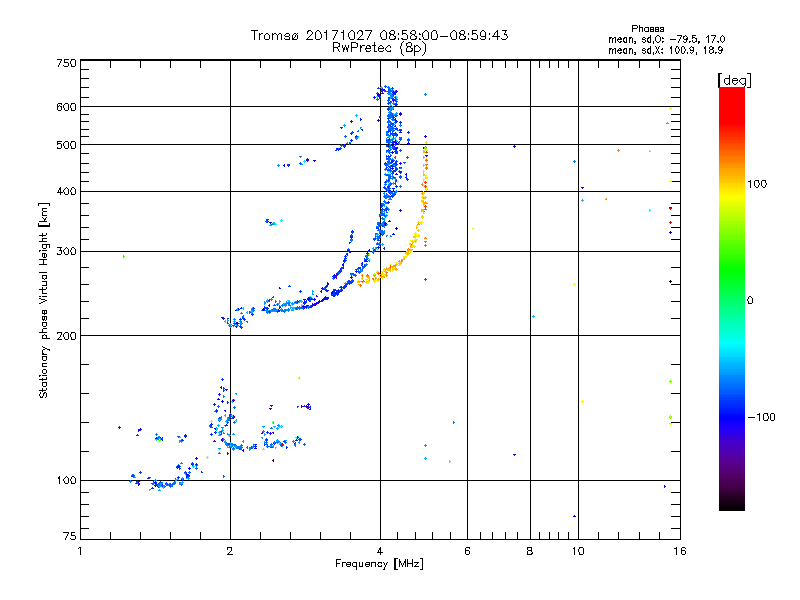The width and height of the screenshot is (800, 600).
Task: Click the 'Stationary phase Virtual Height [km]' axis label
Action: 43,300
